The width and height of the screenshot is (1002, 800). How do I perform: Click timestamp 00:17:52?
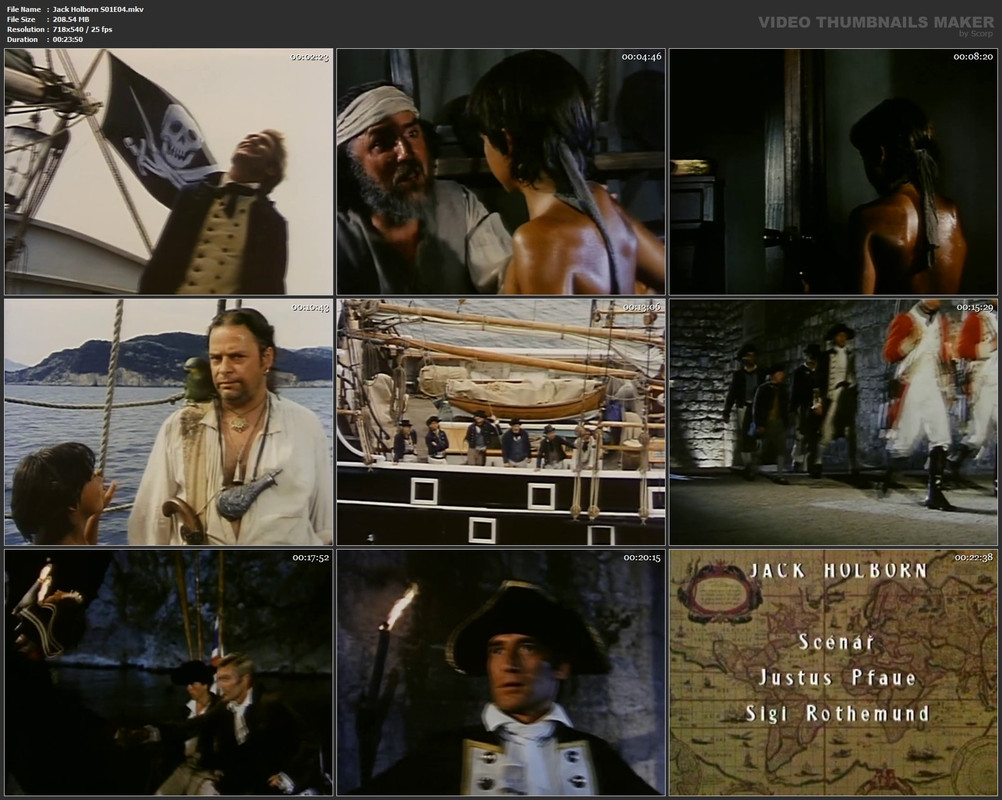[x=311, y=558]
